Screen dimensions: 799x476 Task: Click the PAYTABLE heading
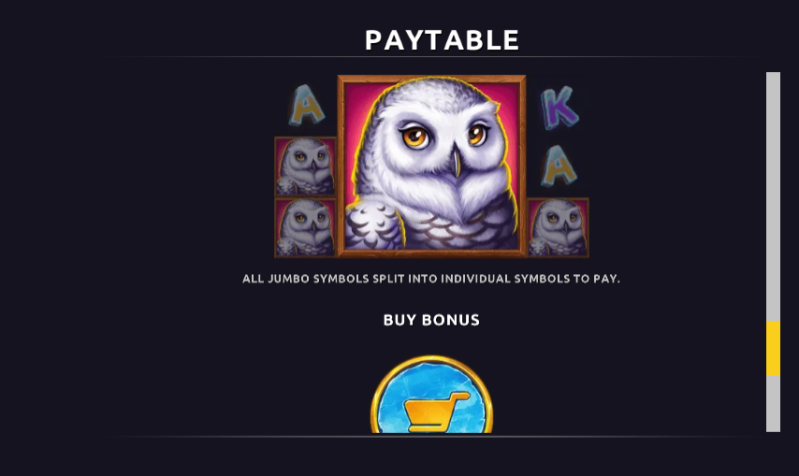point(442,40)
